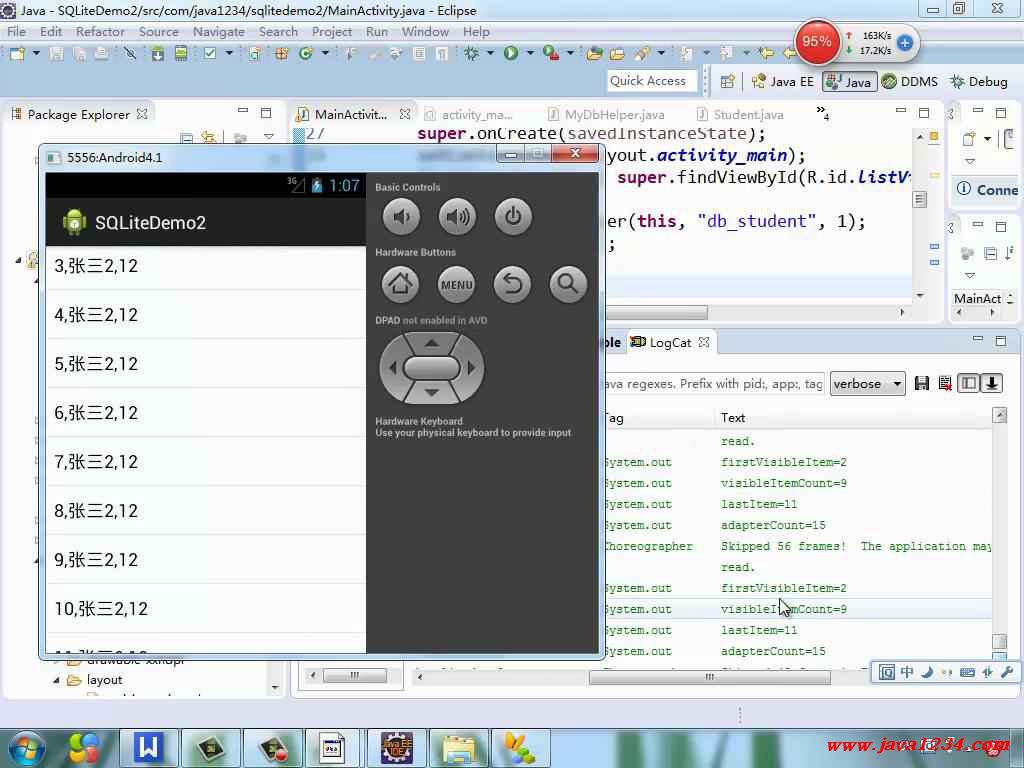This screenshot has height=768, width=1024.
Task: Click the Run External Tools toolbar icon
Action: (551, 54)
